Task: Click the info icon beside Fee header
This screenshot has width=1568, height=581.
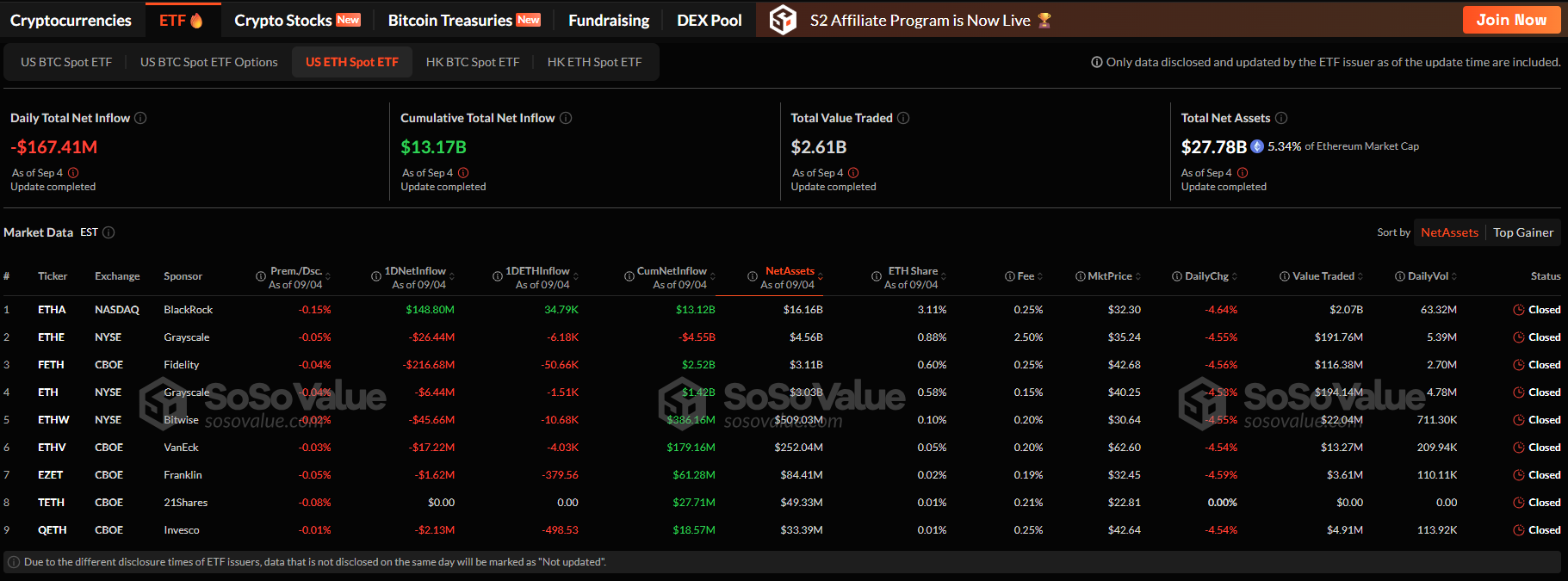Action: [x=1009, y=276]
